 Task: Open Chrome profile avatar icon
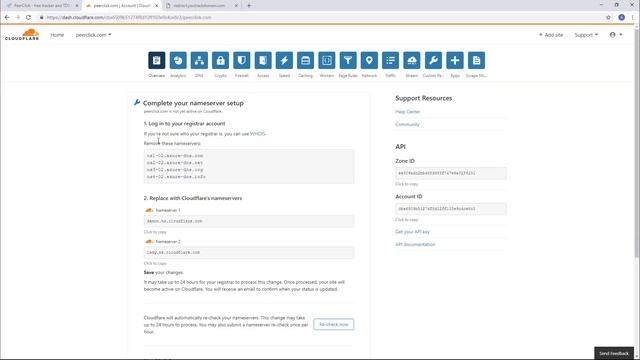621,17
